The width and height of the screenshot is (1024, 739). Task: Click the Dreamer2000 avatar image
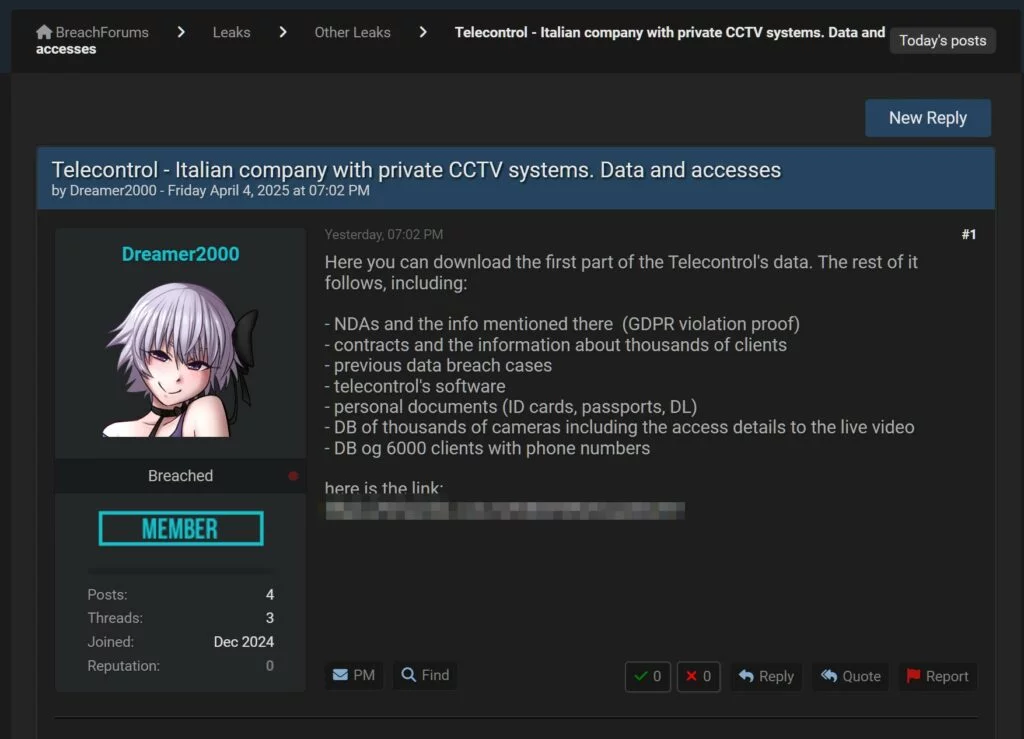[180, 358]
